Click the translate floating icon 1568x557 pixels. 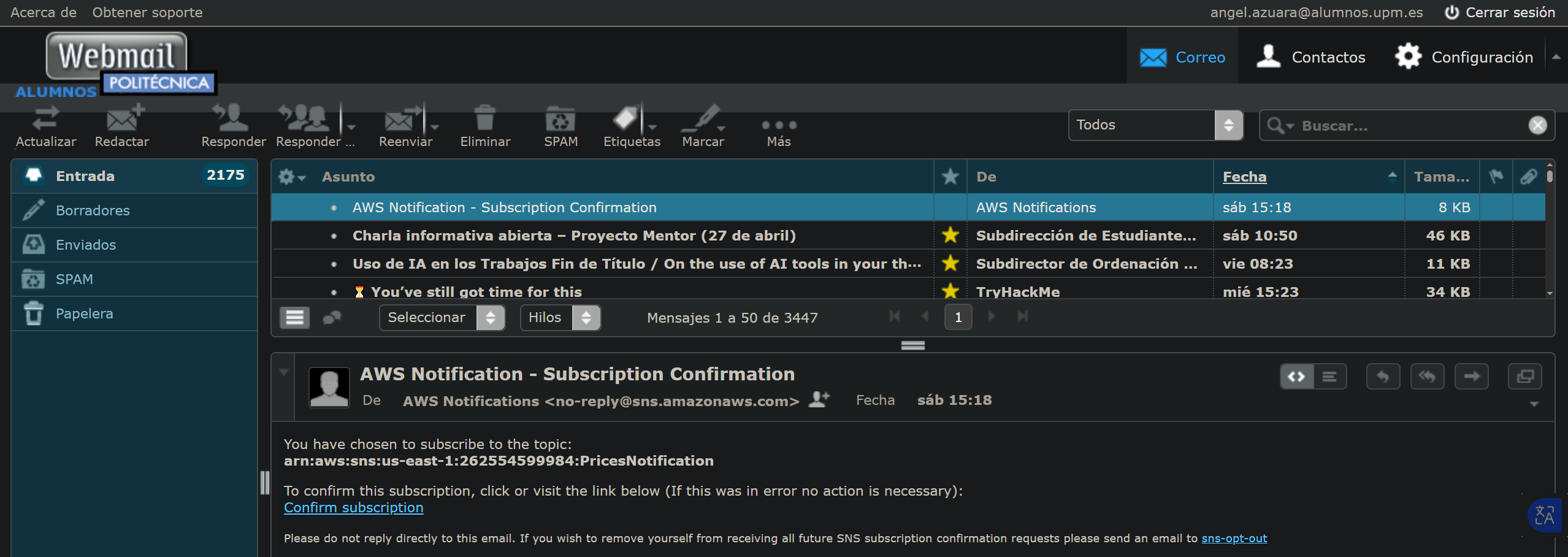(x=1544, y=515)
